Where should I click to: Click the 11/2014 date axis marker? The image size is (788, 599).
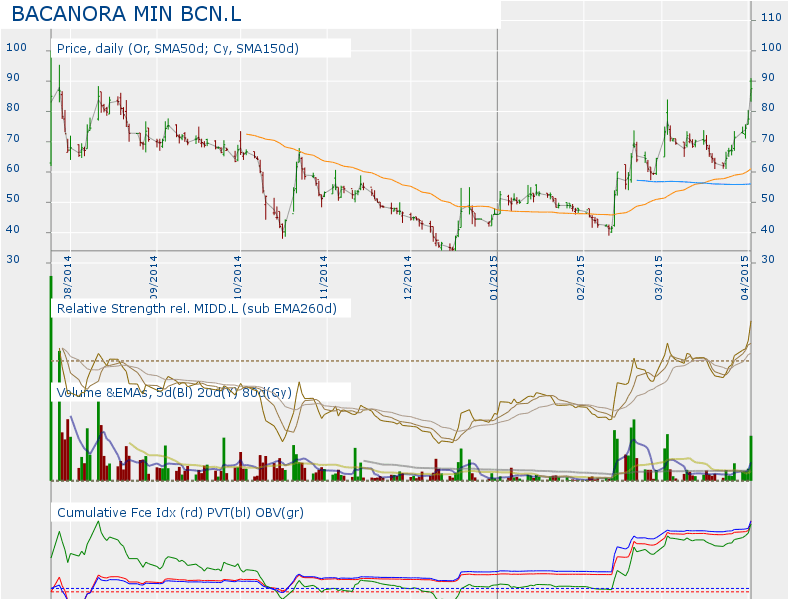pos(323,278)
